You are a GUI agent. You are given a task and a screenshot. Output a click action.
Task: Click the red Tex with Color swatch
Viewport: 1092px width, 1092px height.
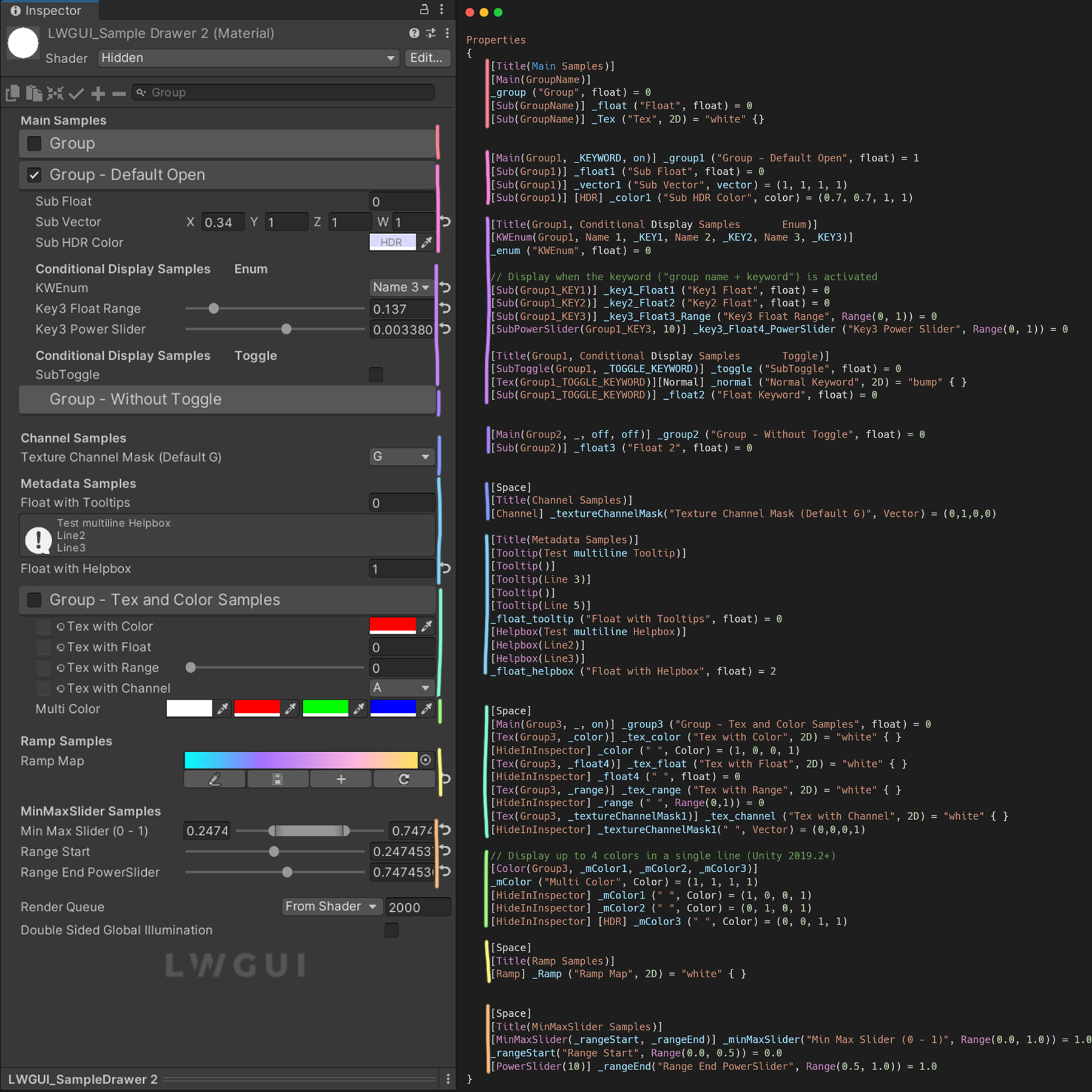[x=392, y=626]
